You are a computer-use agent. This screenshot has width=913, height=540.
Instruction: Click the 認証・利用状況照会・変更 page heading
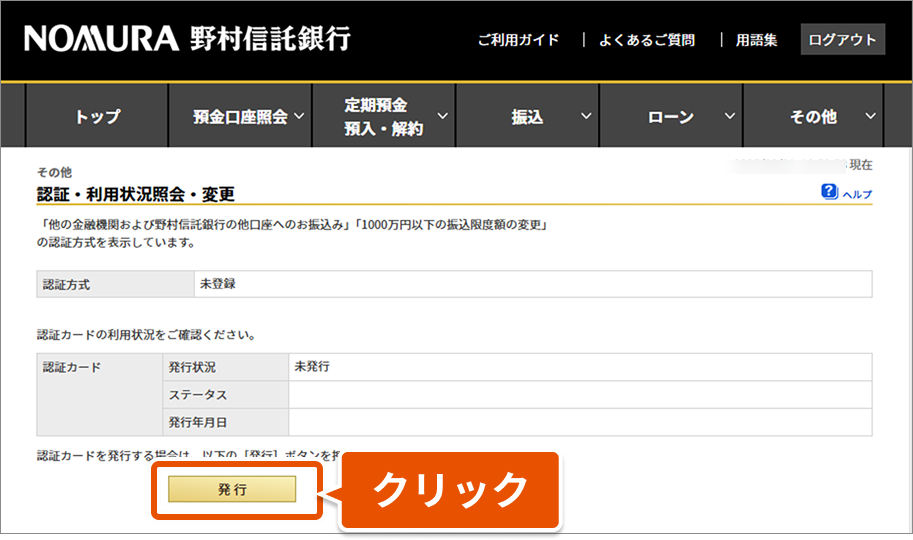click(x=136, y=193)
